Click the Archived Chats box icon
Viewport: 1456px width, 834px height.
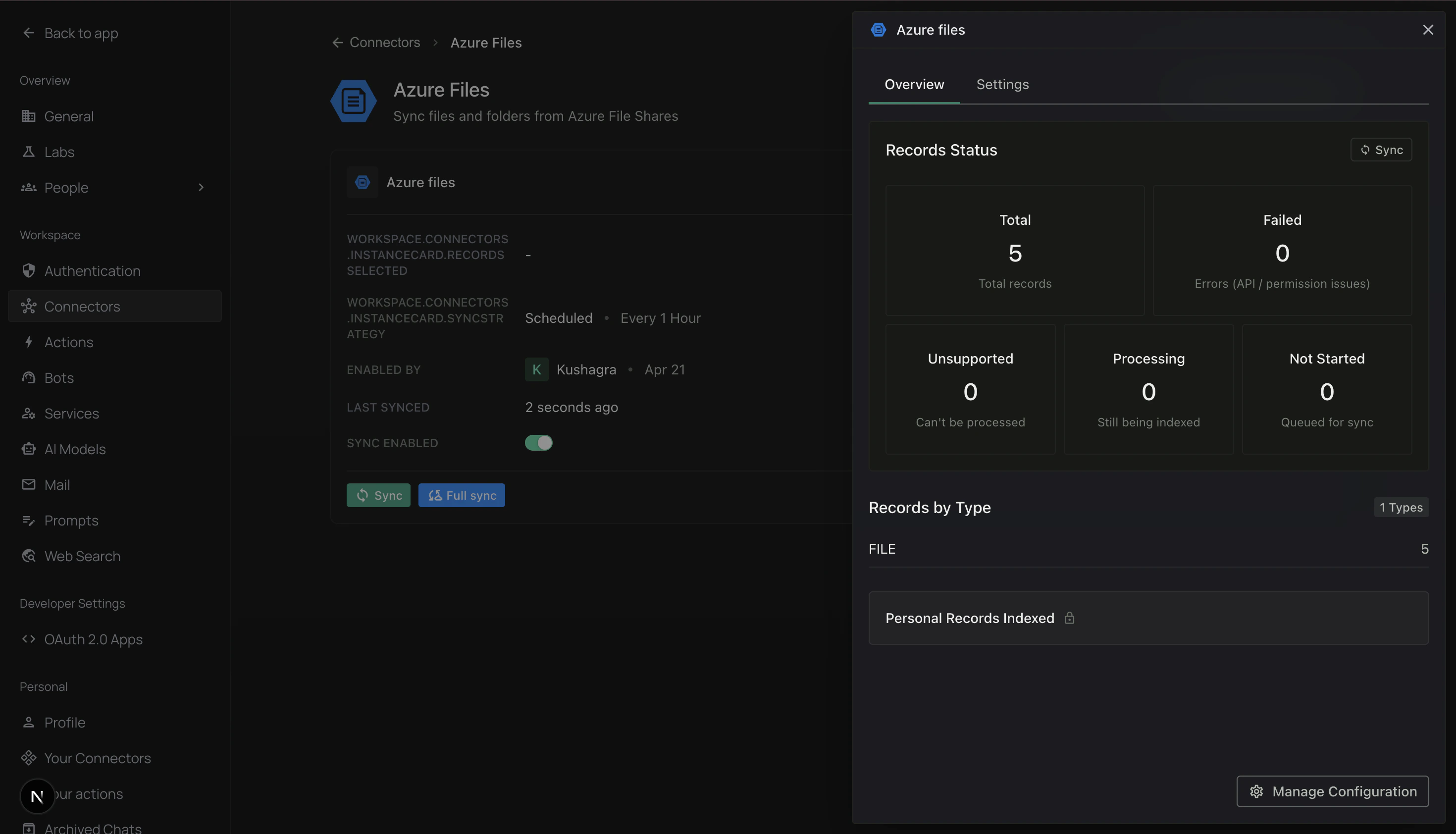pos(29,828)
